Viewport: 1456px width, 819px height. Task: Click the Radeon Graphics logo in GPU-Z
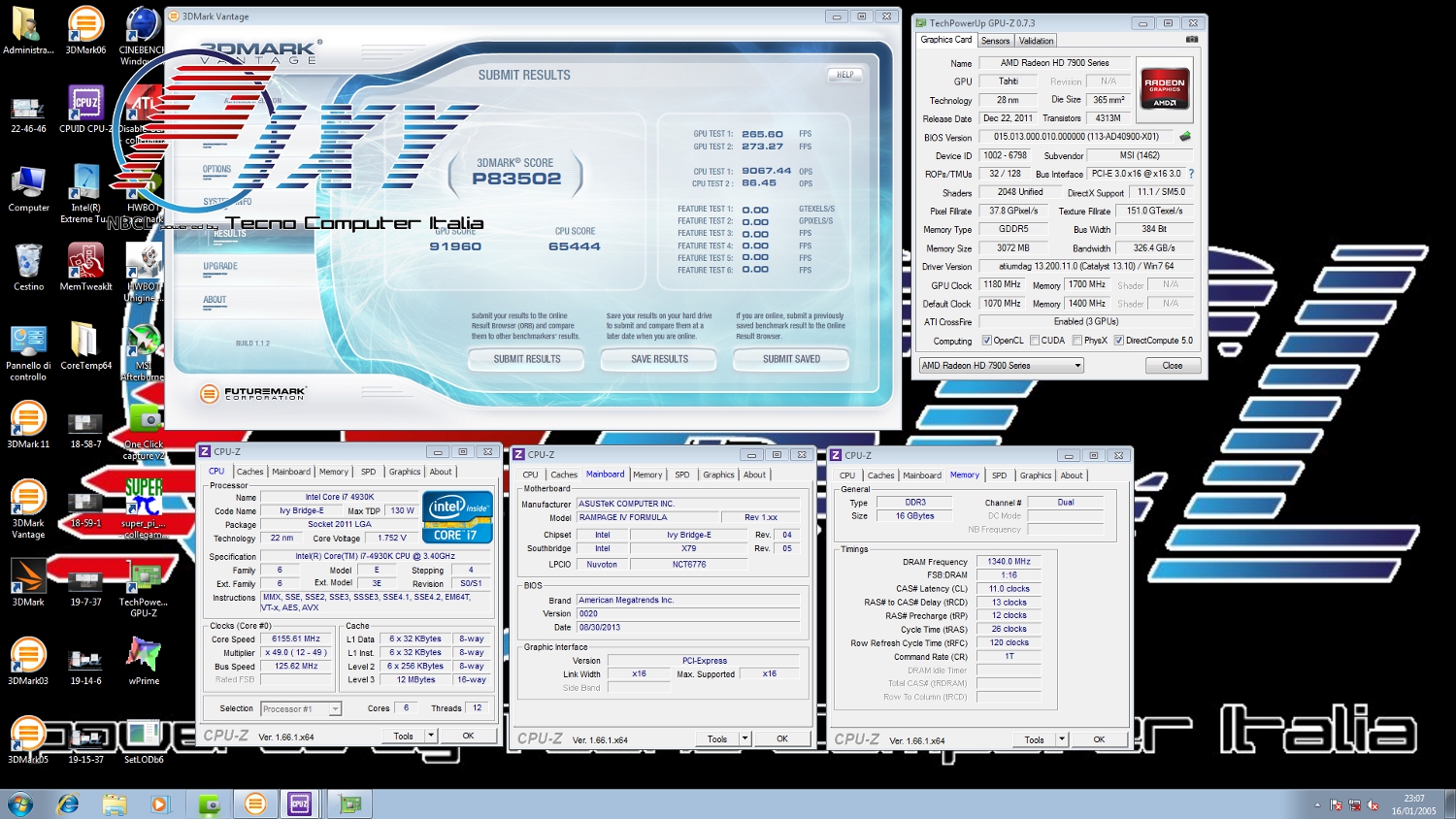pyautogui.click(x=1165, y=87)
